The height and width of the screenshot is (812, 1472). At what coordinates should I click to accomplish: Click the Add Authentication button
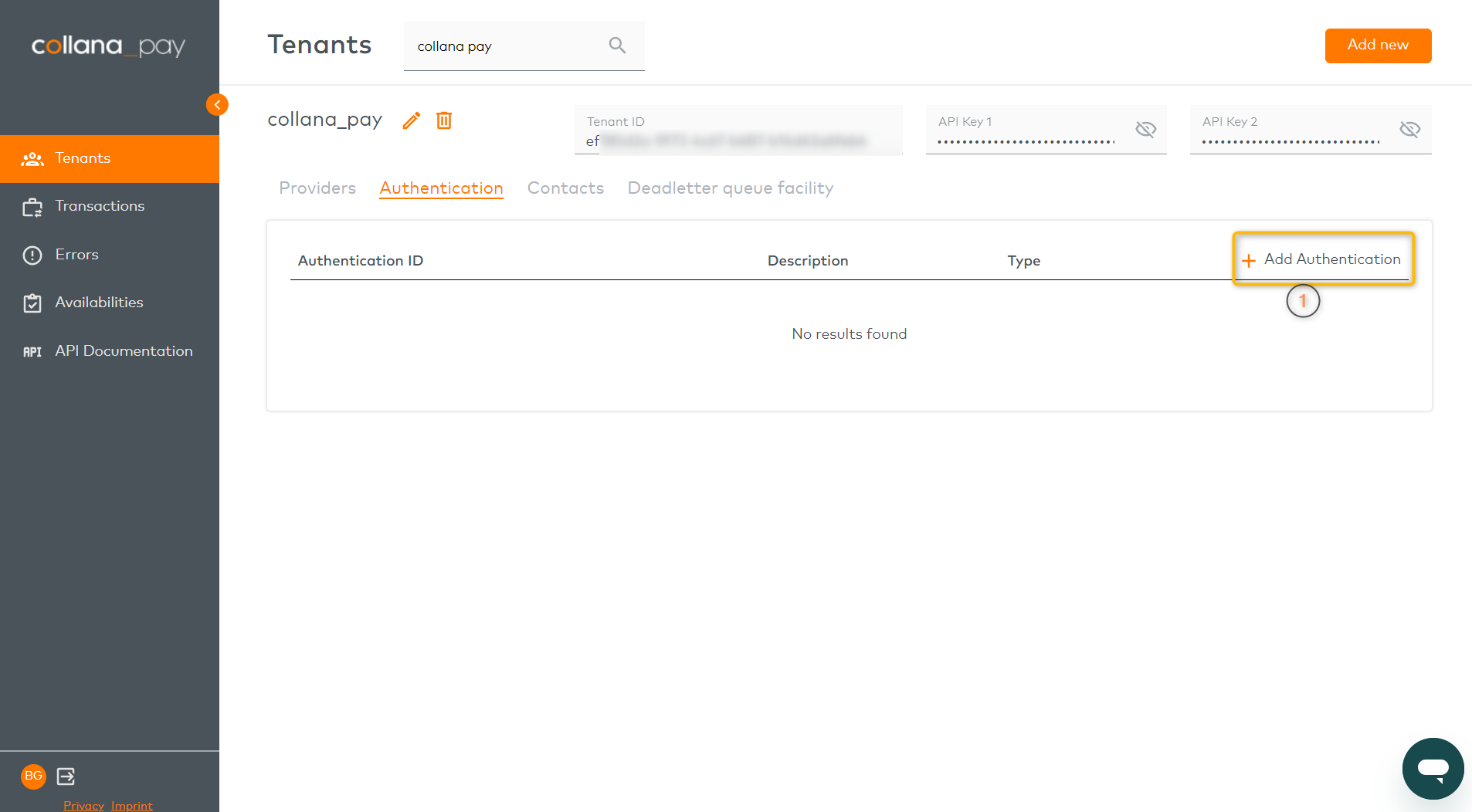(x=1323, y=259)
